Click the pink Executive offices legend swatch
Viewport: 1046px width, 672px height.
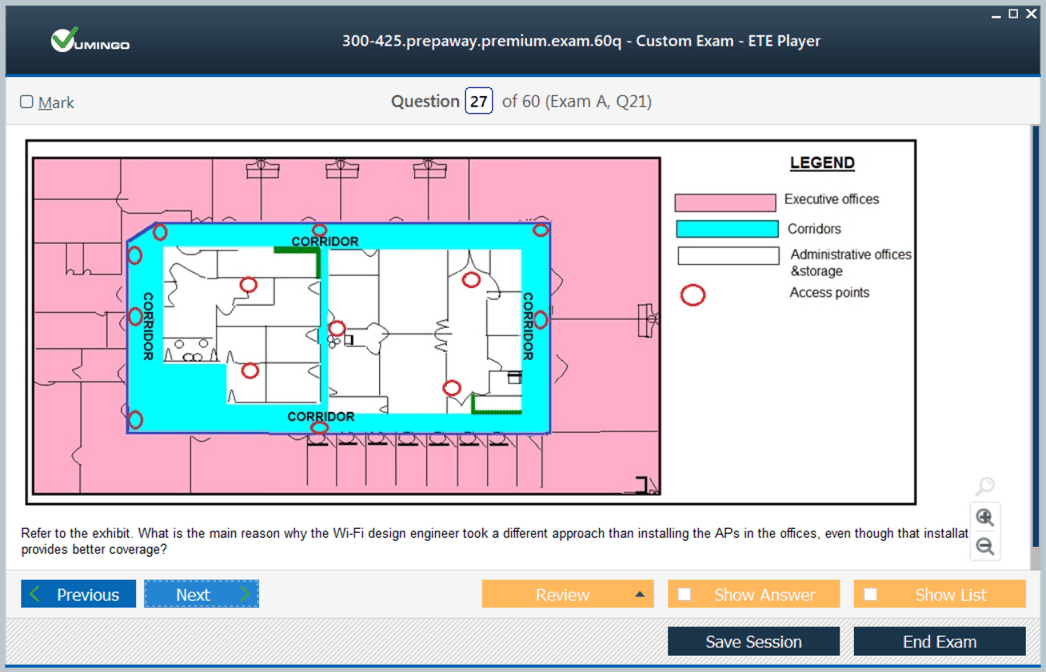(725, 202)
